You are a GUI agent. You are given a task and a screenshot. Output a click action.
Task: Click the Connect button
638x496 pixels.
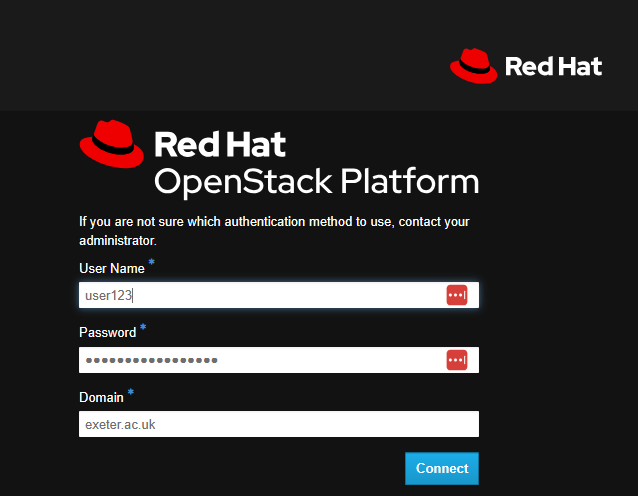(x=442, y=468)
